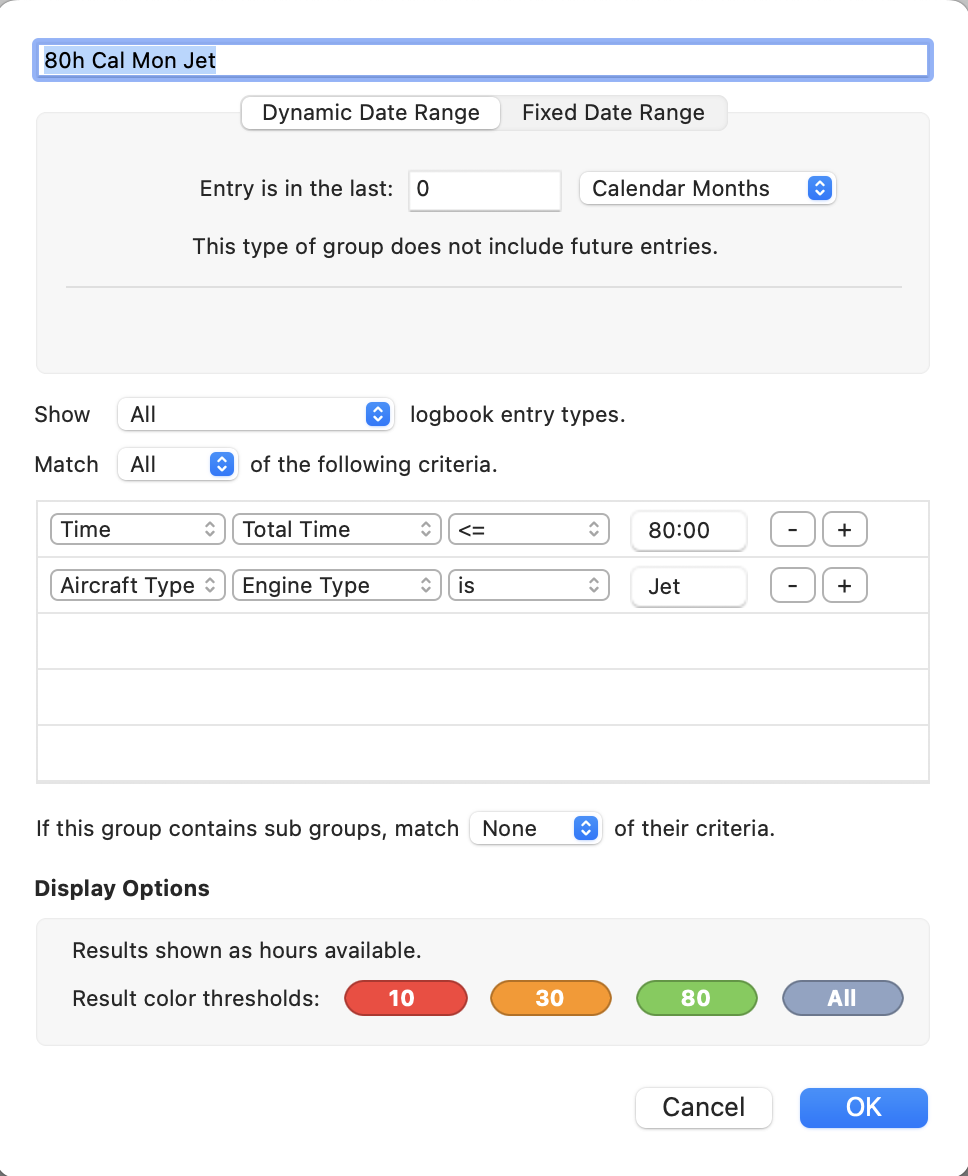968x1176 pixels.
Task: Add a criteria row after Engine Type
Action: (x=845, y=586)
